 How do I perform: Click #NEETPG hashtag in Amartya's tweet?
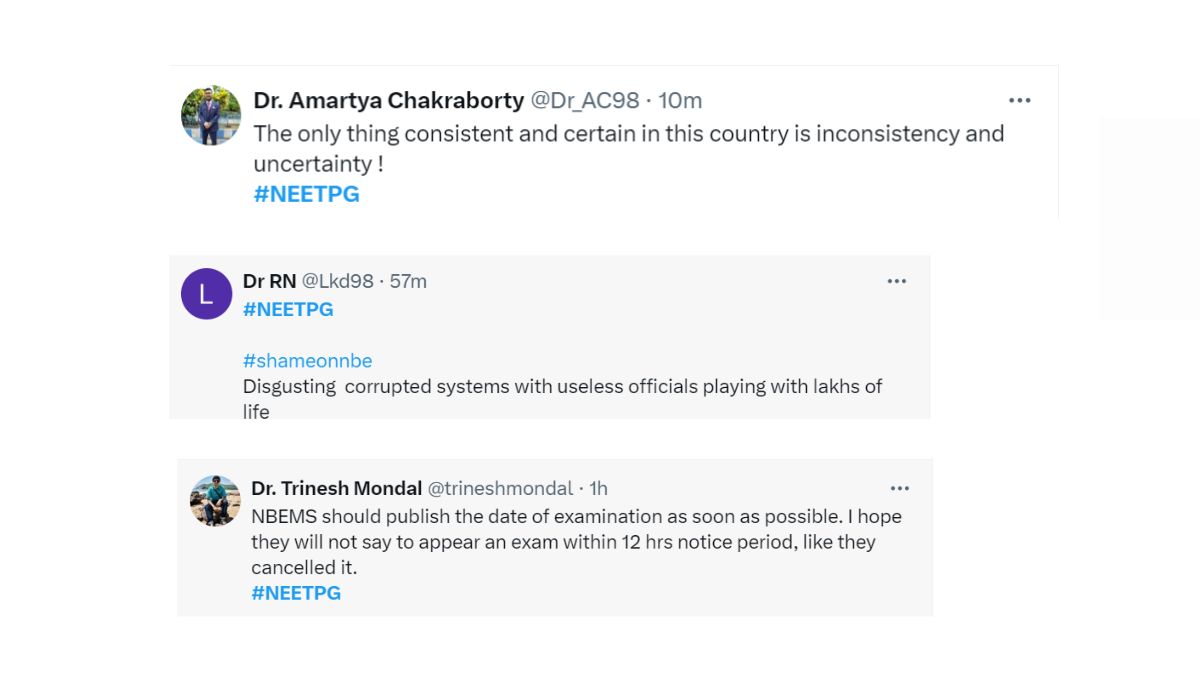point(306,195)
